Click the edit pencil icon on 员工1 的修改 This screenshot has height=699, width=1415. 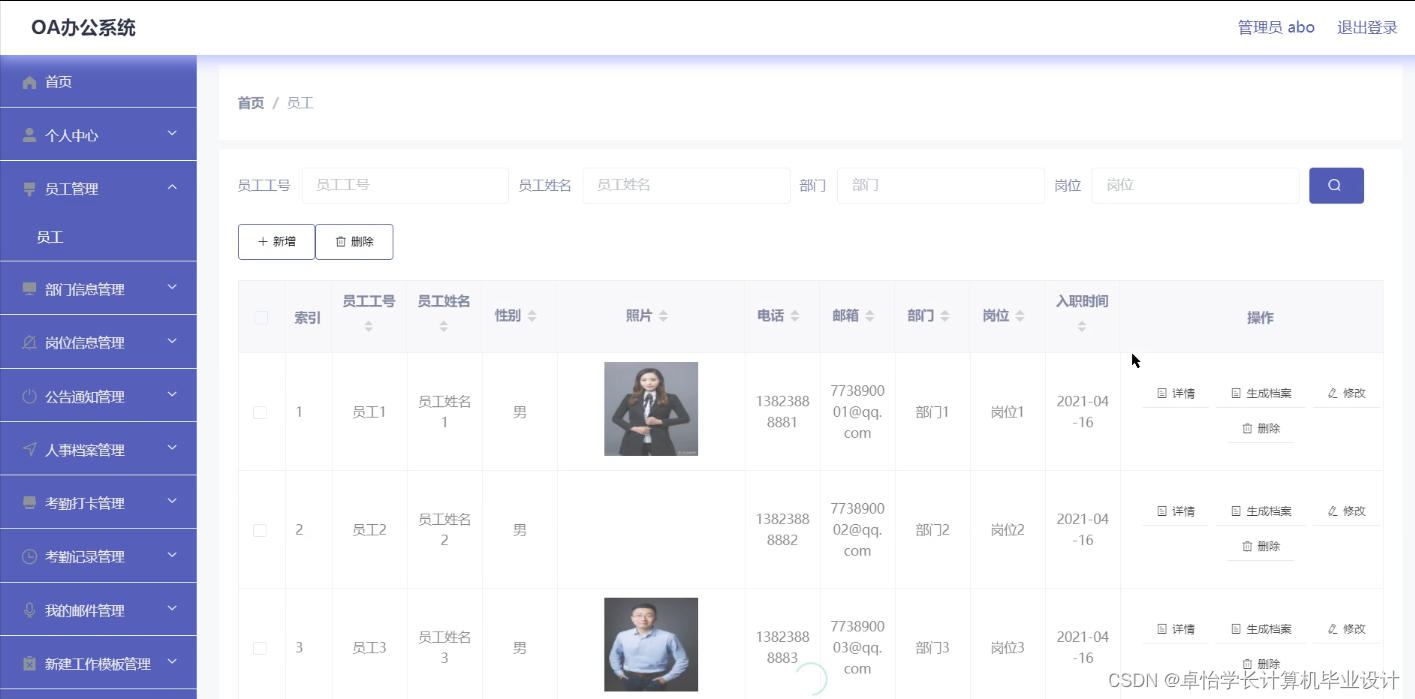click(1332, 392)
